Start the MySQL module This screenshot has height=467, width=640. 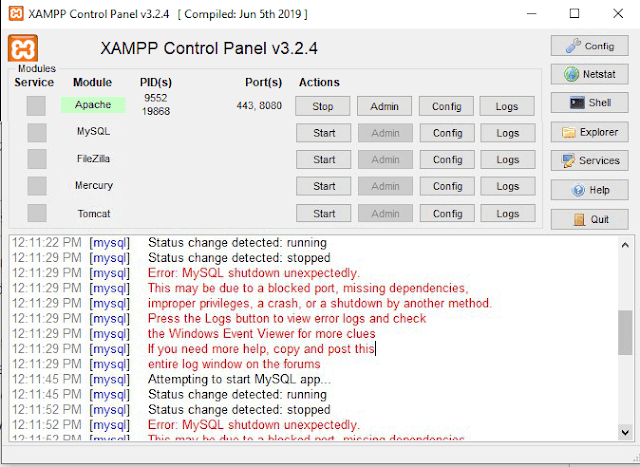[324, 133]
